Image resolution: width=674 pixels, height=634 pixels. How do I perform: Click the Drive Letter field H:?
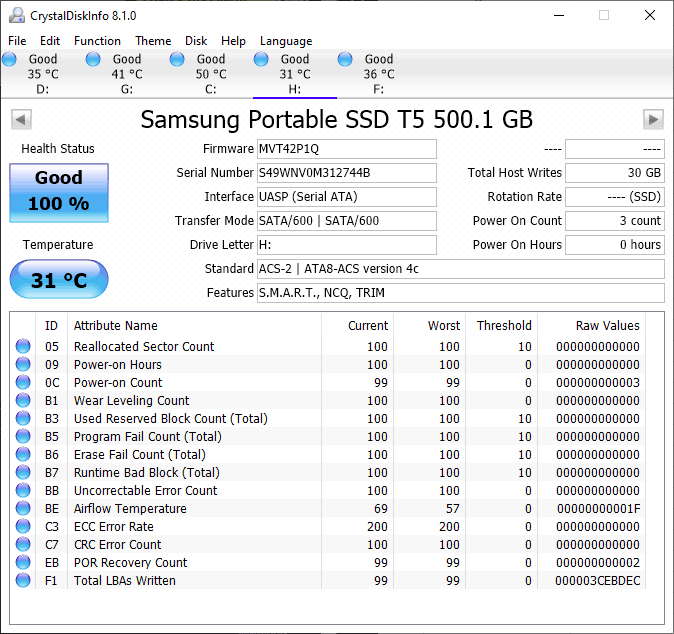tap(347, 245)
